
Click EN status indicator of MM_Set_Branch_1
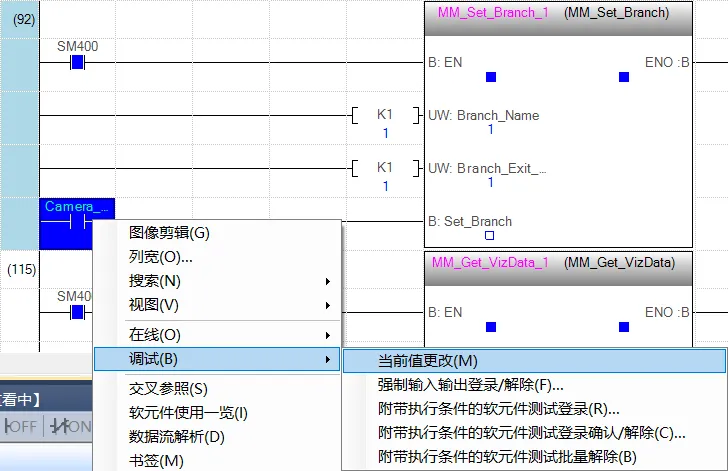491,77
